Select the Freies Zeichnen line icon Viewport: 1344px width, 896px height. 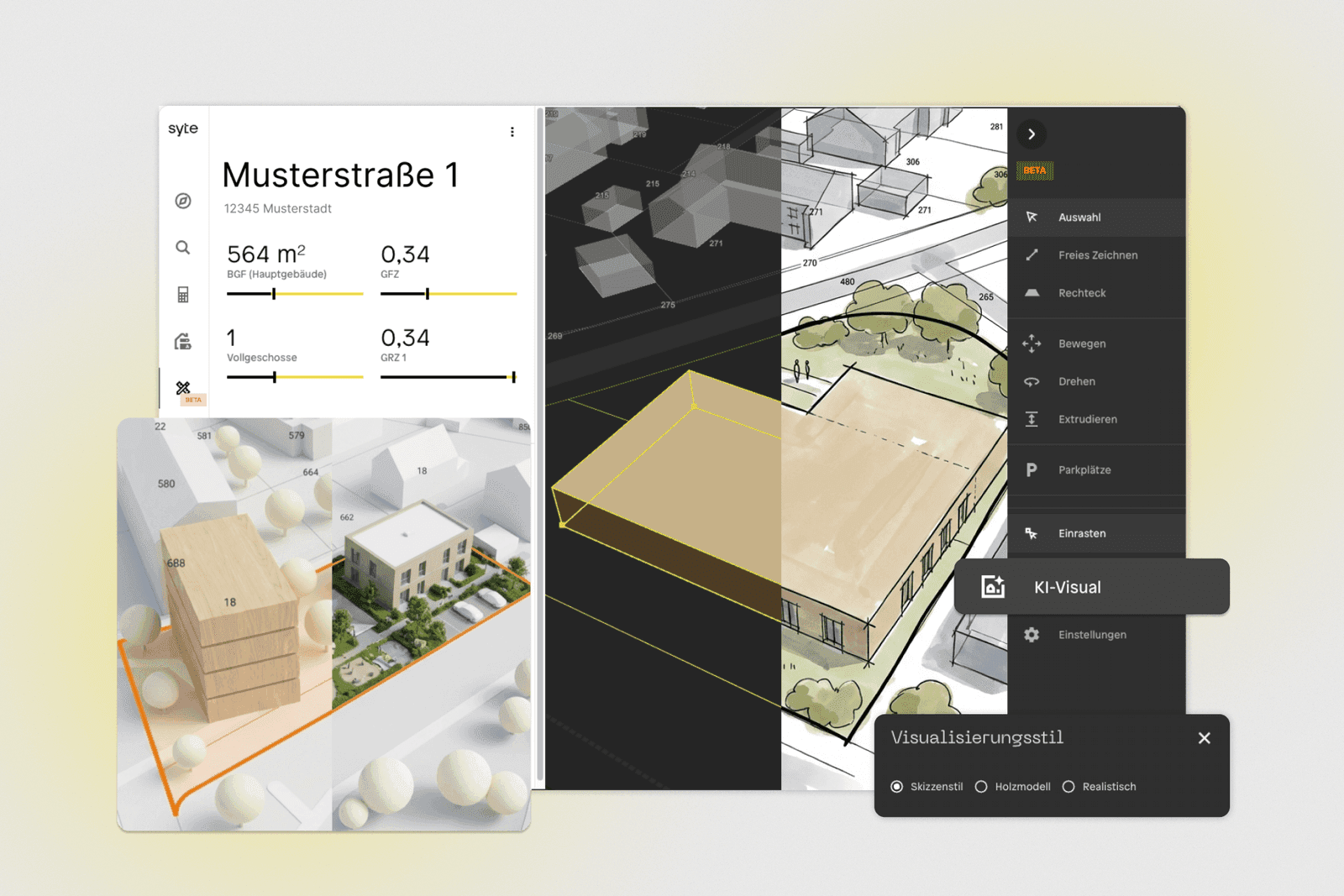coord(1032,255)
